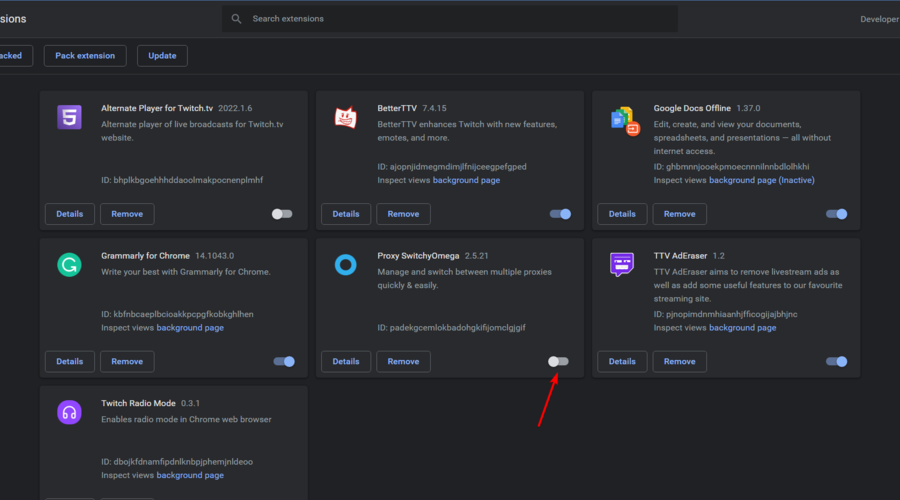Image resolution: width=900 pixels, height=500 pixels.
Task: Open Details for Google Docs Offline
Action: coord(622,214)
